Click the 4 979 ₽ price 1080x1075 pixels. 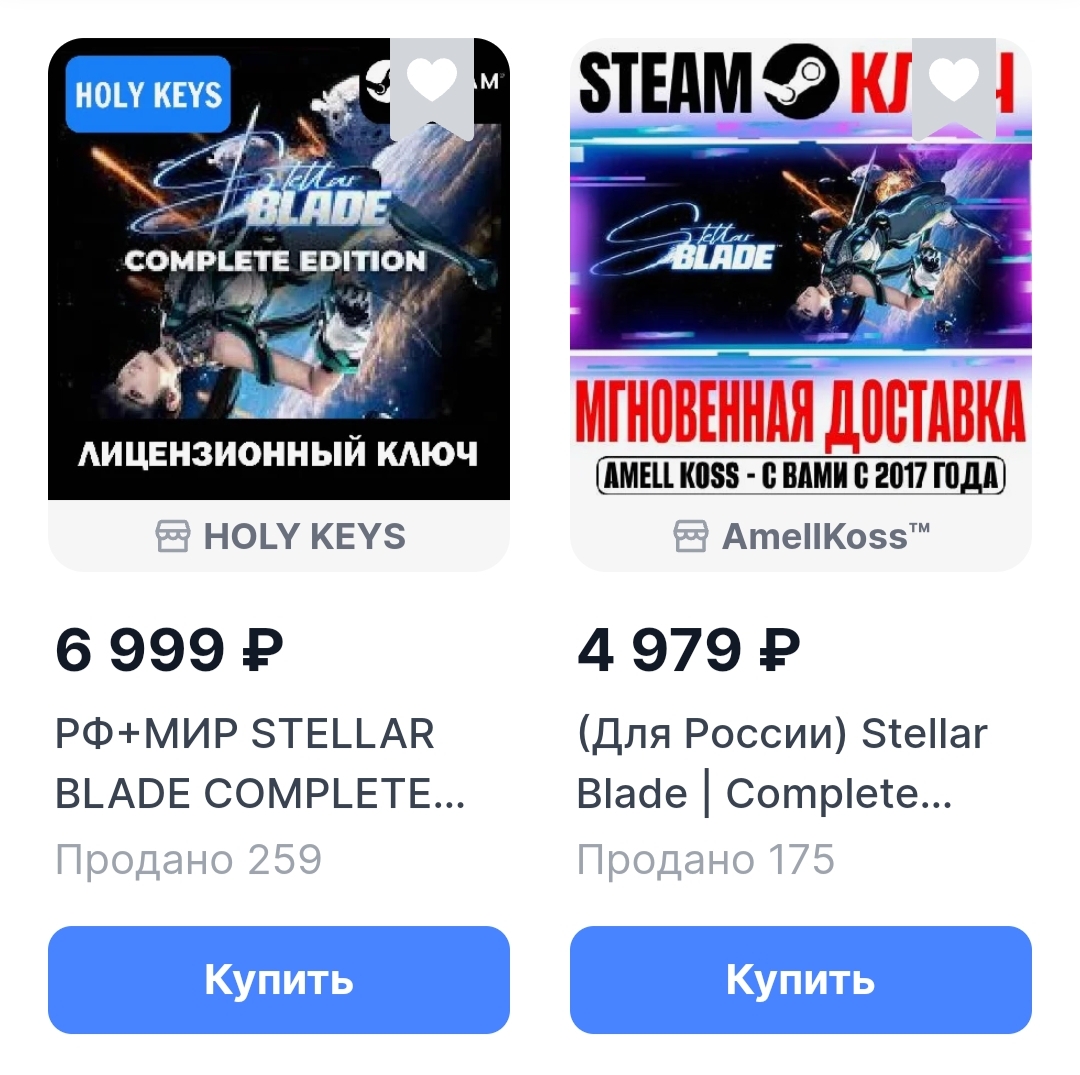coord(689,649)
